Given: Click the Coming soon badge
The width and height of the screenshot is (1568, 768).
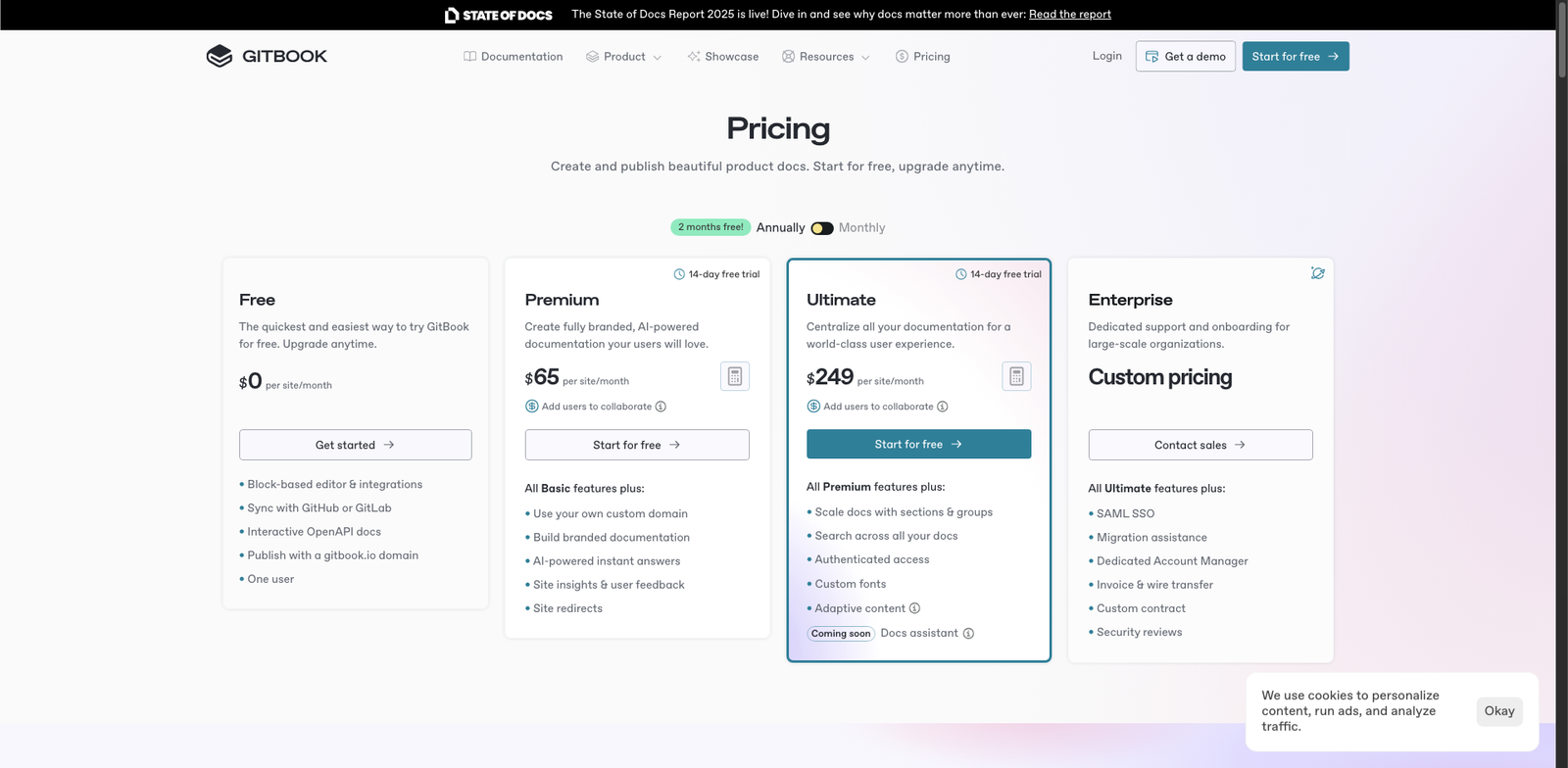Looking at the screenshot, I should 841,634.
